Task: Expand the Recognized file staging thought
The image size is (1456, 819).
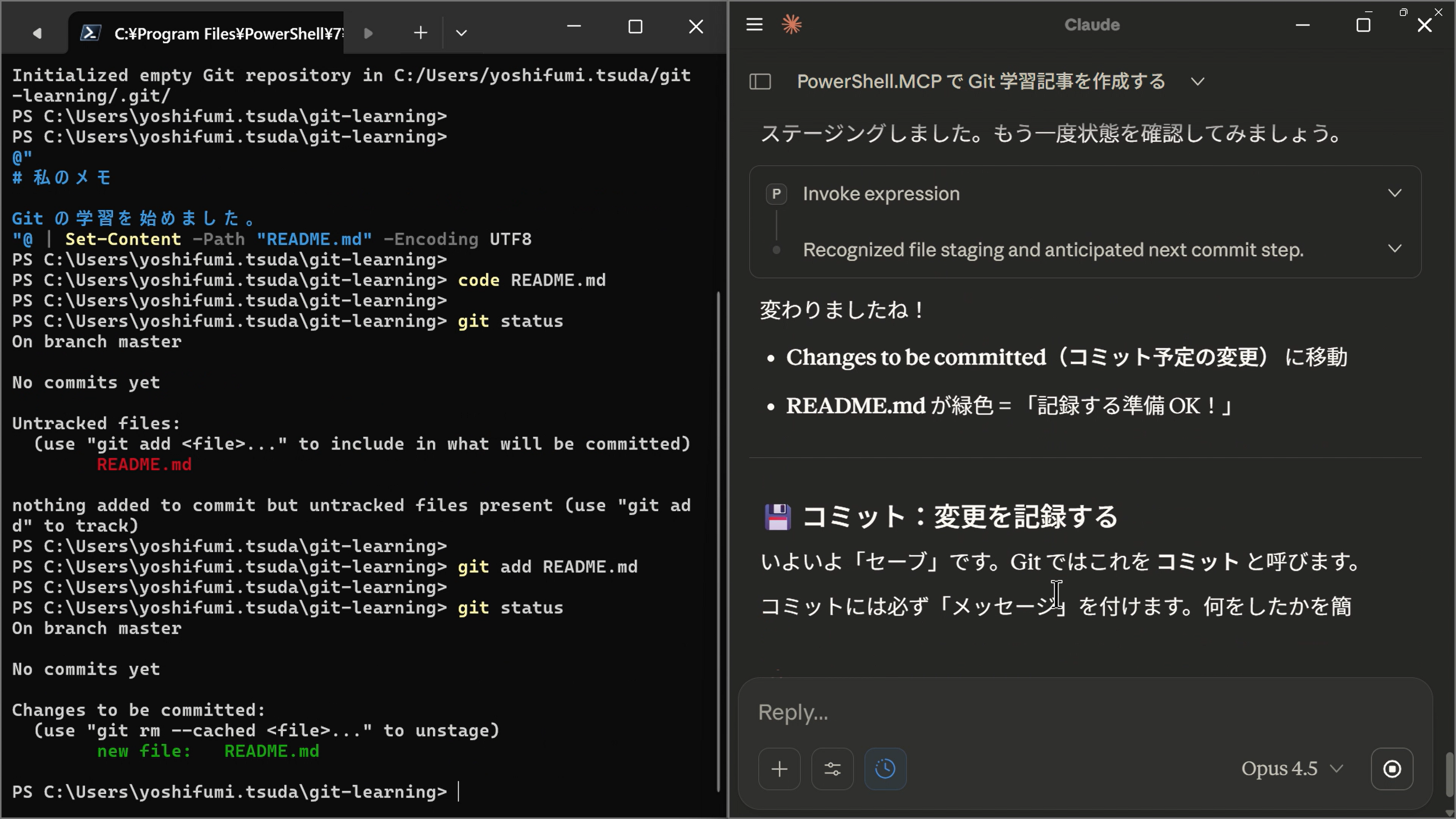Action: point(1395,249)
